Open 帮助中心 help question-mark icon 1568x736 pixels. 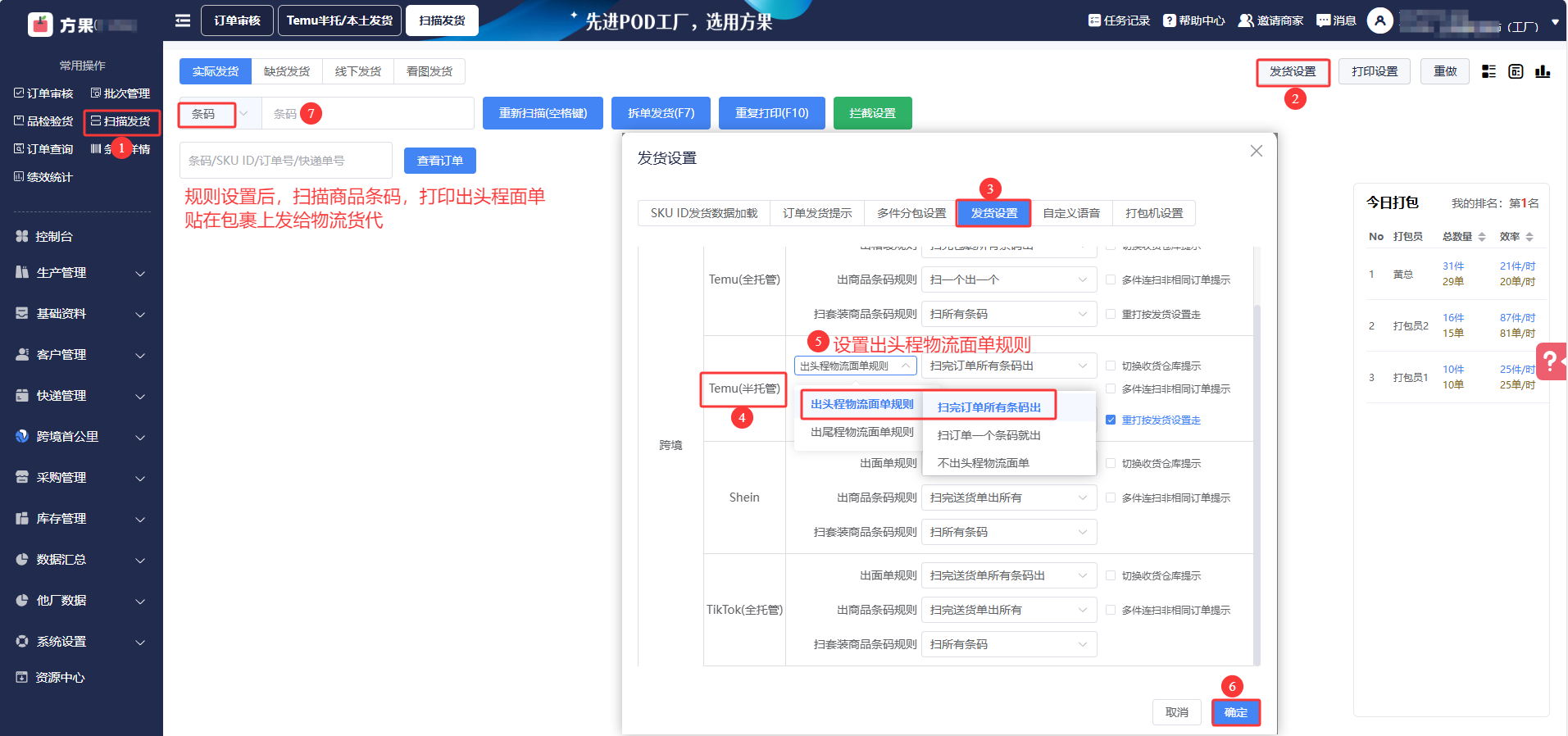pos(1169,20)
